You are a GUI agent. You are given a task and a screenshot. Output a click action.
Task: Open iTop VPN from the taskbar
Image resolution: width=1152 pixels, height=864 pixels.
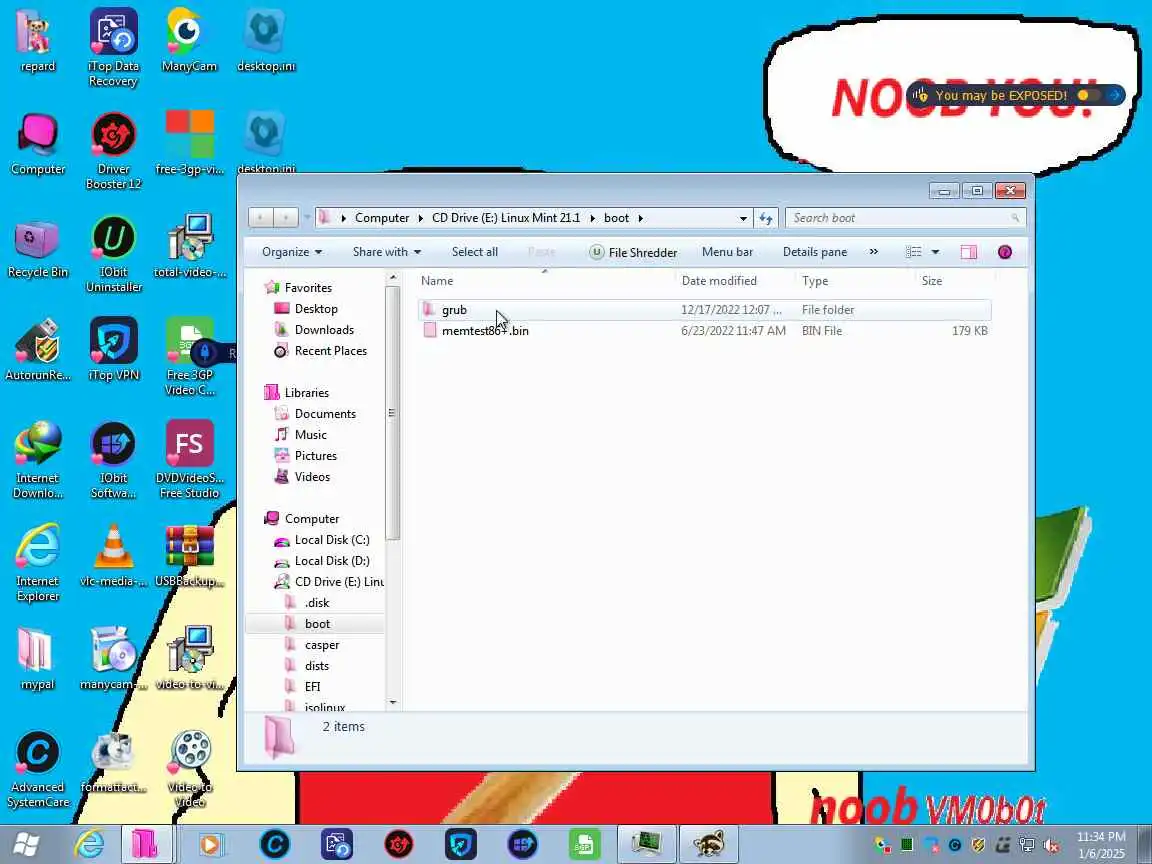point(461,844)
